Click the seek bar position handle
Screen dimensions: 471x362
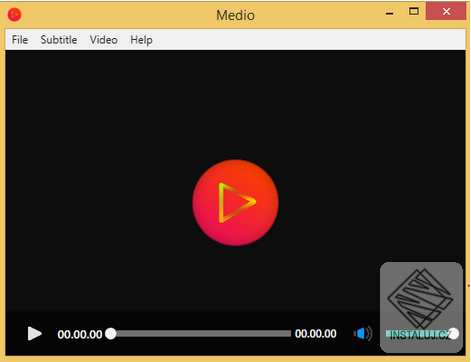pyautogui.click(x=111, y=334)
